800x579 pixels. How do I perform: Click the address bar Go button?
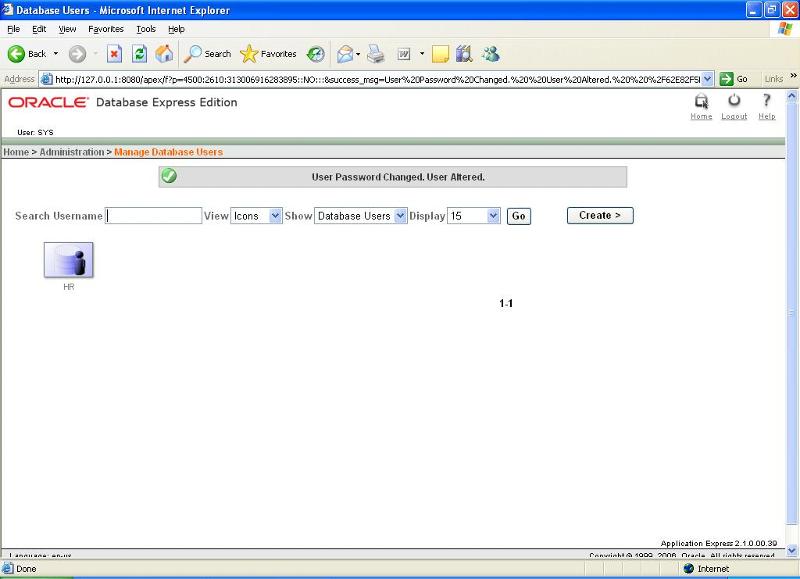tap(734, 79)
